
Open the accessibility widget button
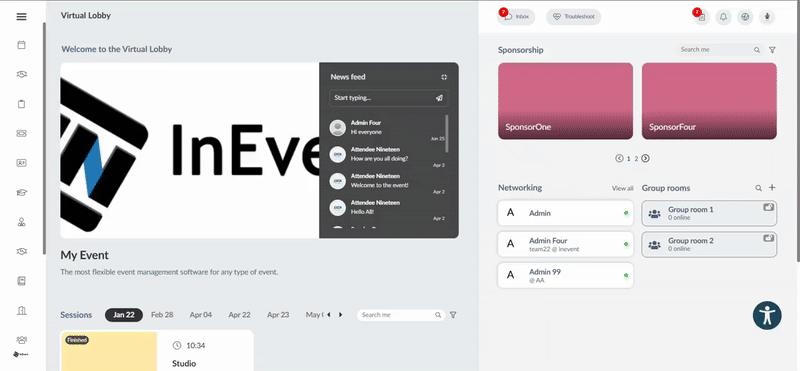[x=767, y=315]
